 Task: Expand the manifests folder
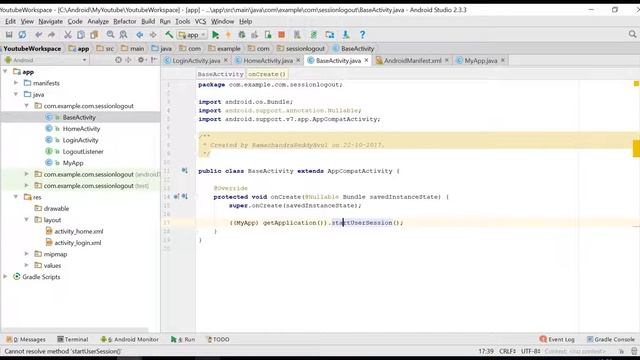pos(16,83)
